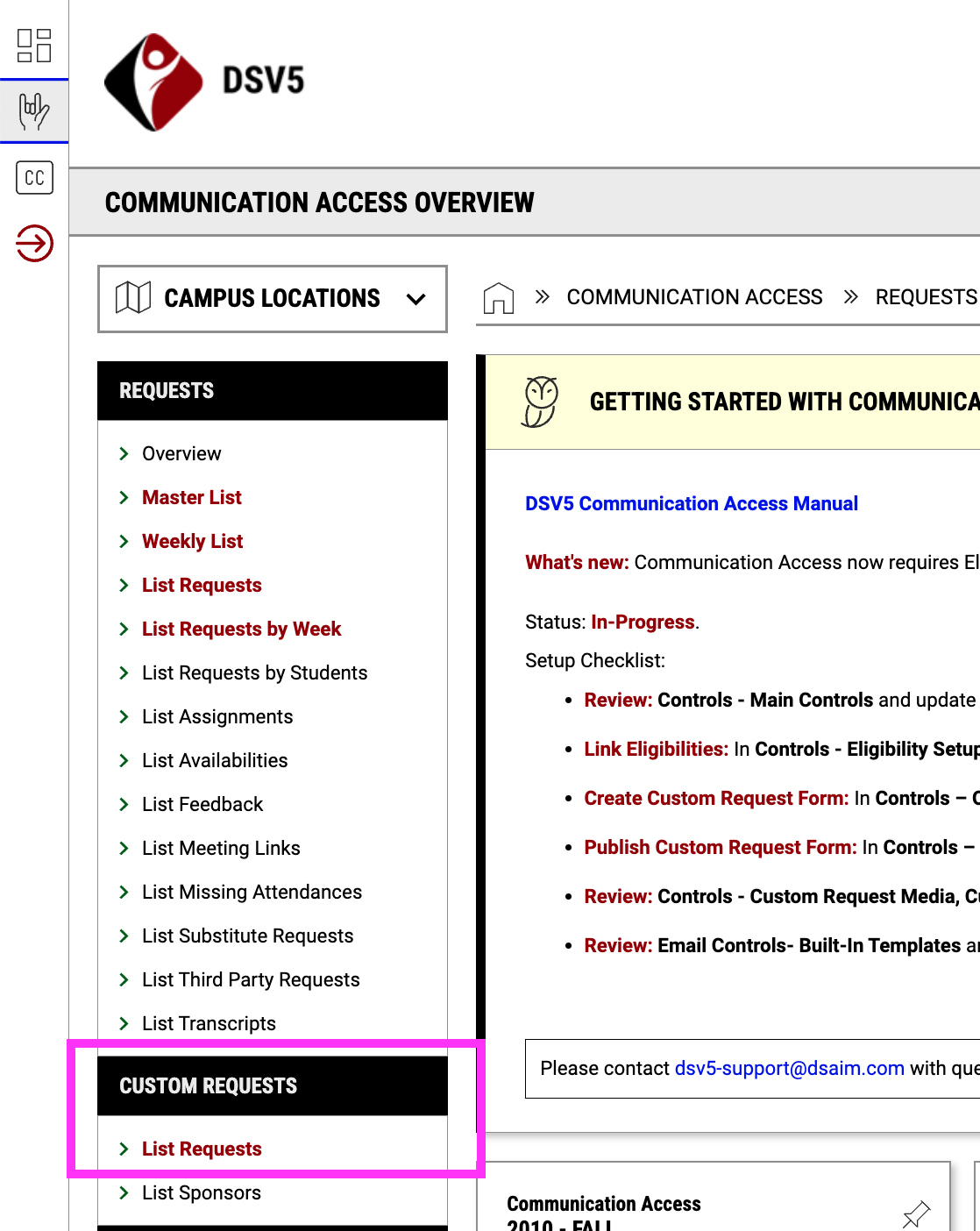Open the Weekly List
This screenshot has width=980, height=1231.
(x=193, y=541)
